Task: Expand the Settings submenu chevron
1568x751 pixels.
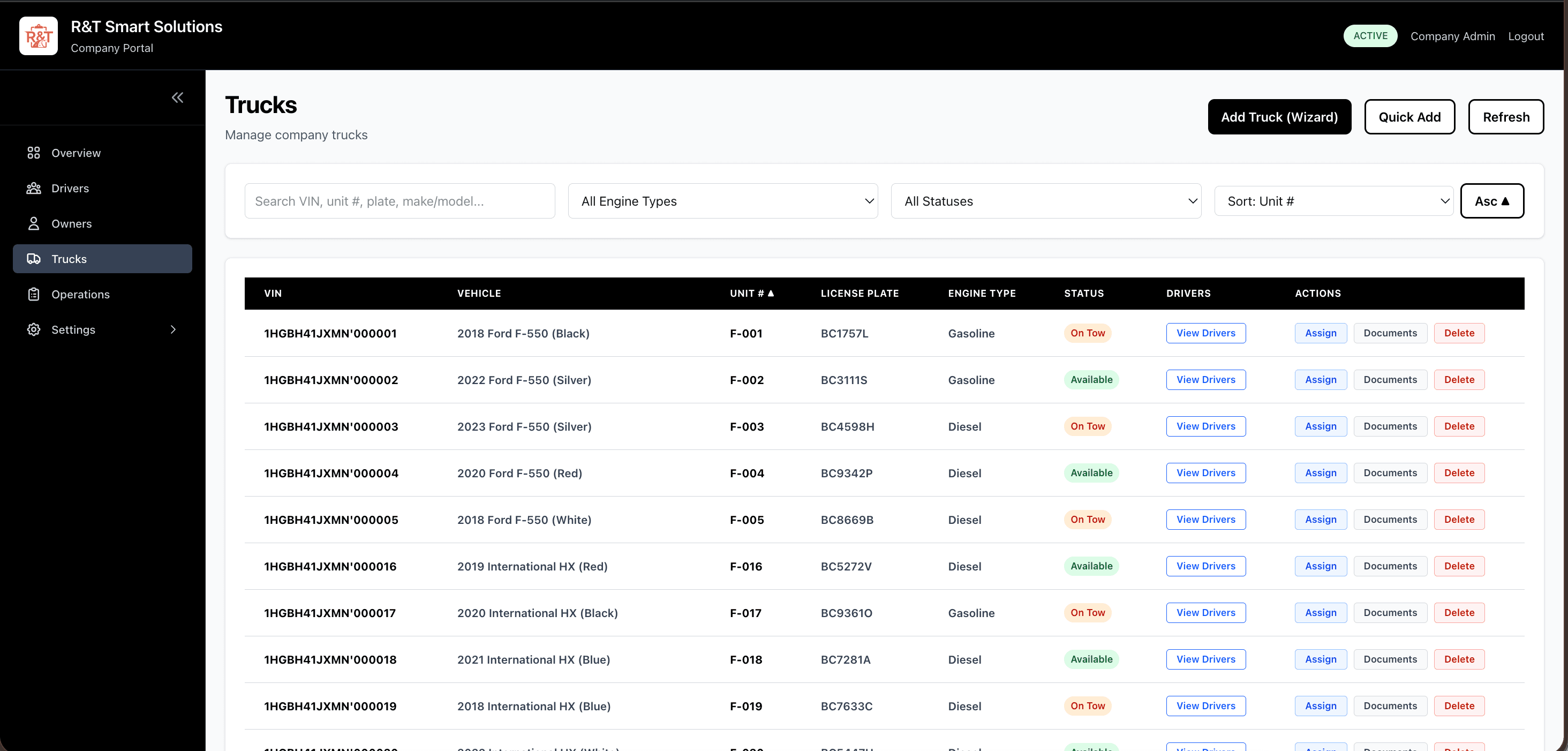Action: tap(173, 329)
